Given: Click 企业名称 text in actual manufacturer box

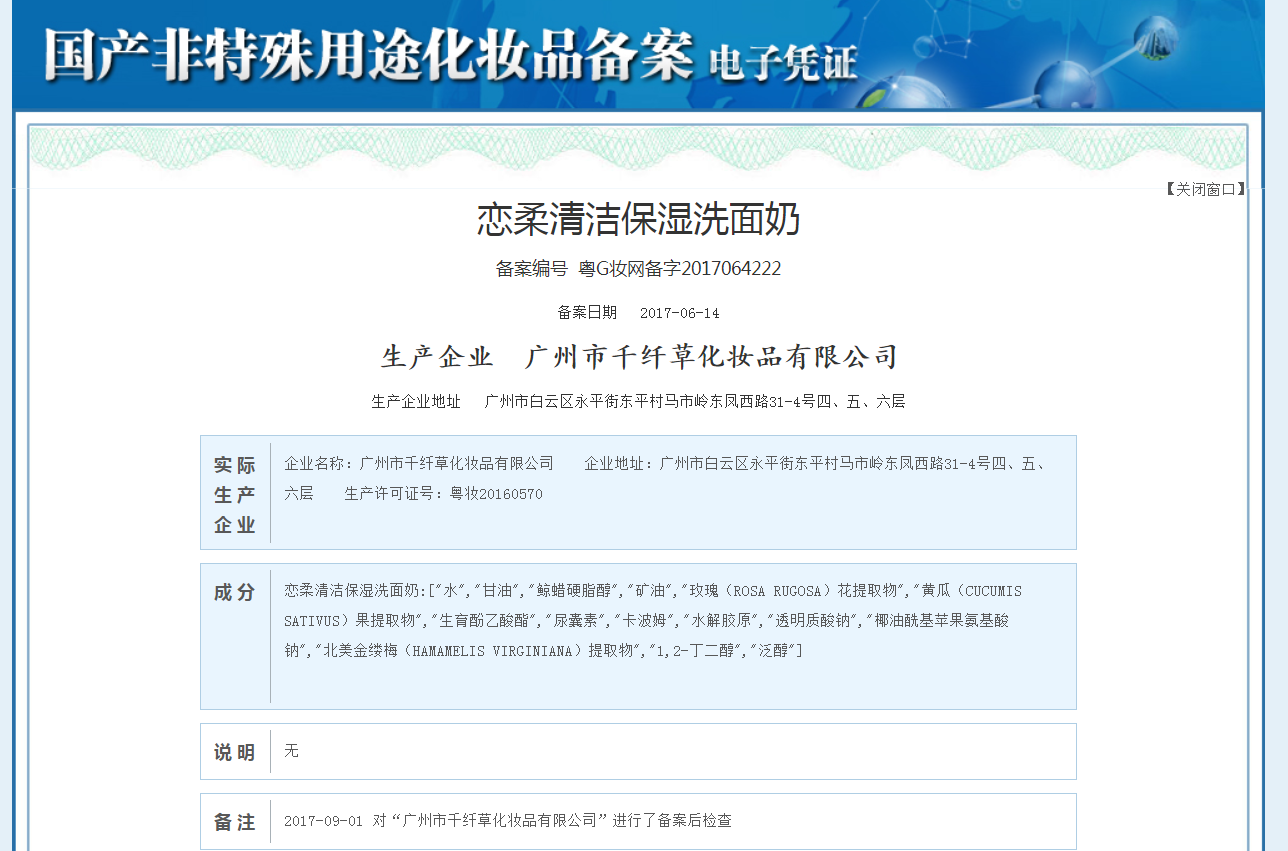Looking at the screenshot, I should (419, 463).
